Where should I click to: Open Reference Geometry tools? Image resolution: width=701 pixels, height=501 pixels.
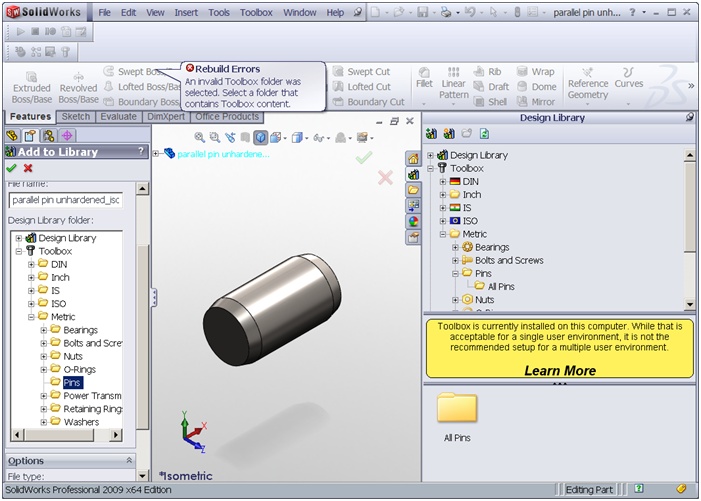click(x=588, y=84)
